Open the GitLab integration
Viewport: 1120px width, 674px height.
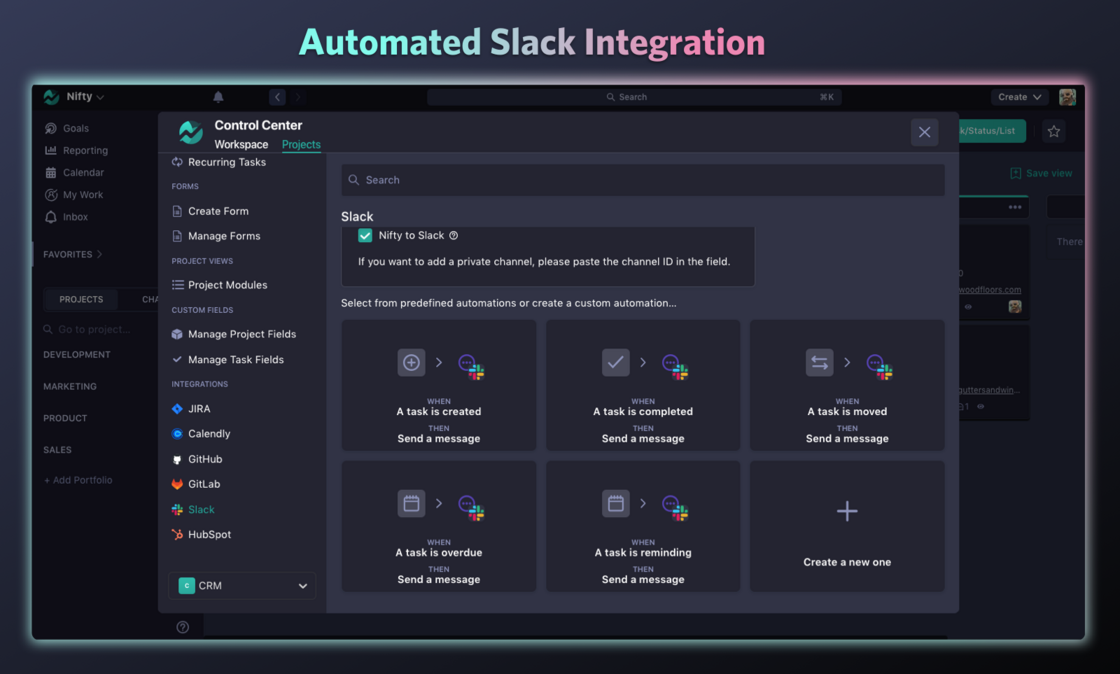coord(203,484)
